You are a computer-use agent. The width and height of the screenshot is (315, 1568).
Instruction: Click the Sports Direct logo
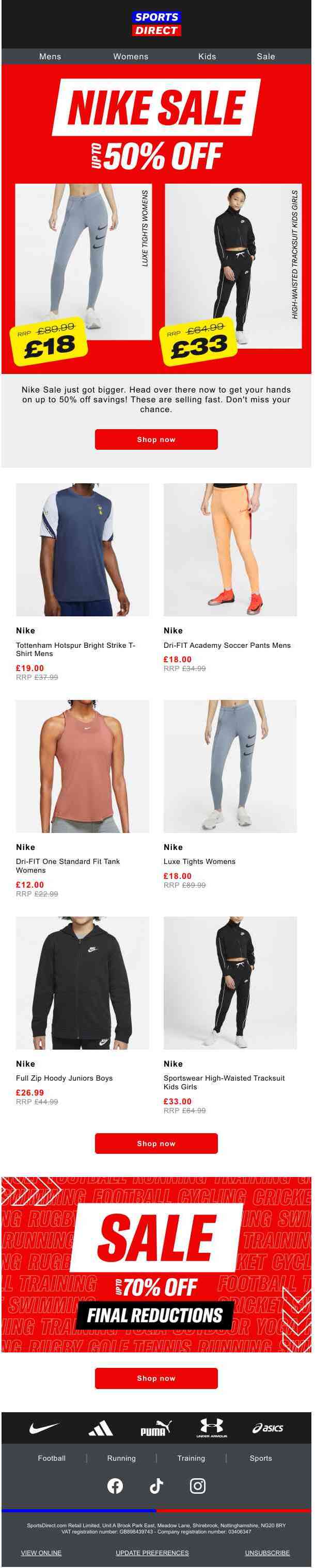156,24
